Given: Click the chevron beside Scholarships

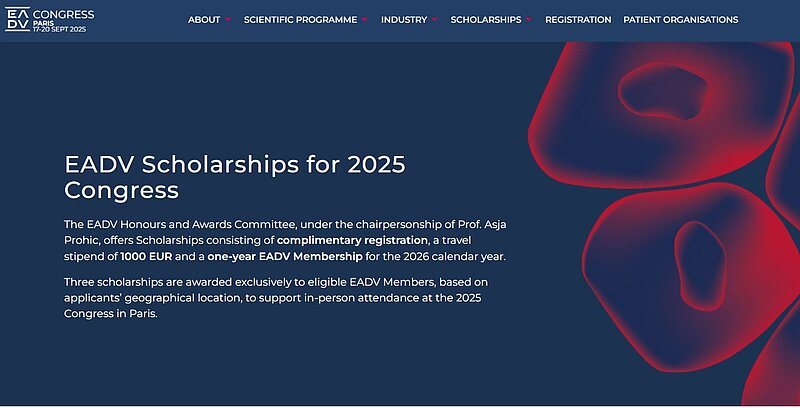Looking at the screenshot, I should (529, 20).
